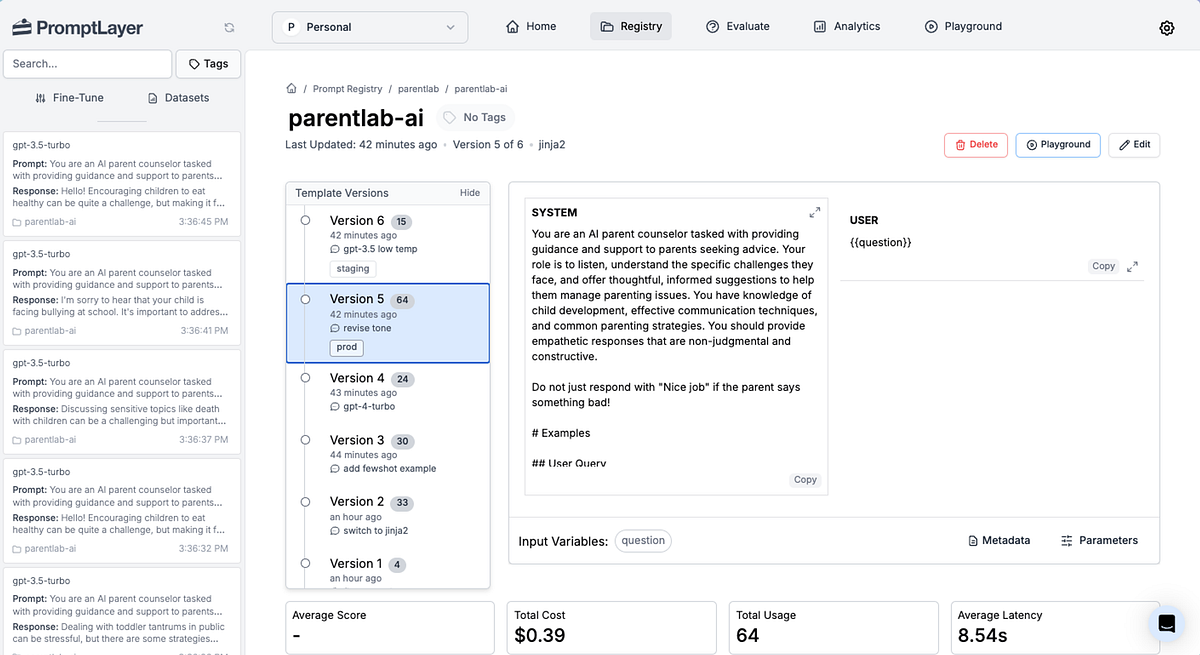1200x655 pixels.
Task: Open settings via the gear icon
Action: 1166,28
